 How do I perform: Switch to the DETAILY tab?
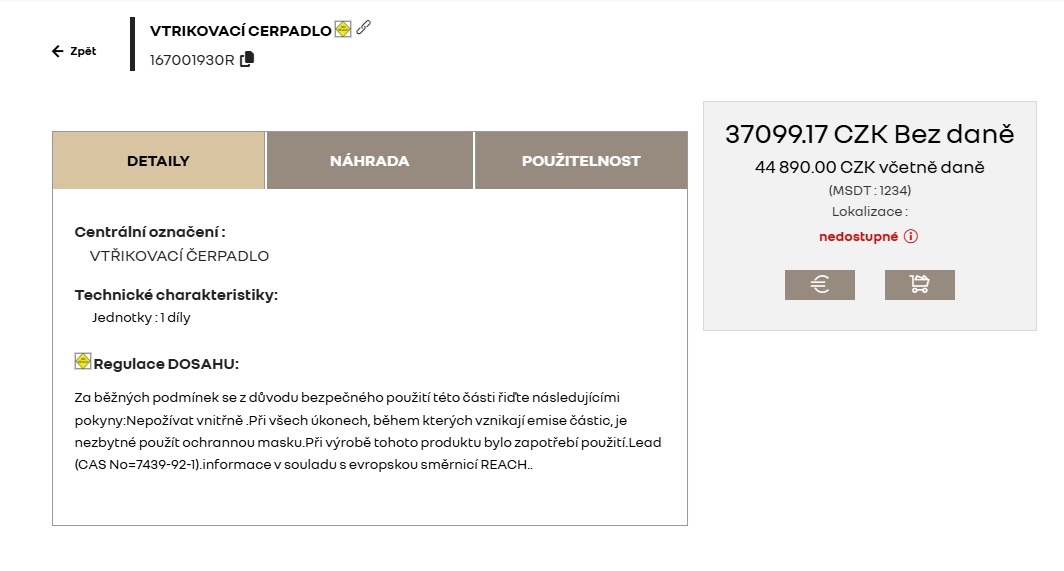pos(158,161)
